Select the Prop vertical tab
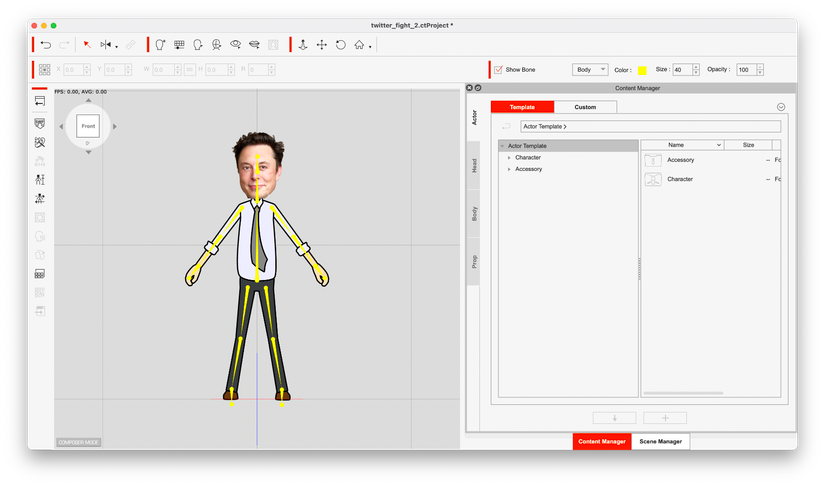This screenshot has height=486, width=825. click(474, 261)
